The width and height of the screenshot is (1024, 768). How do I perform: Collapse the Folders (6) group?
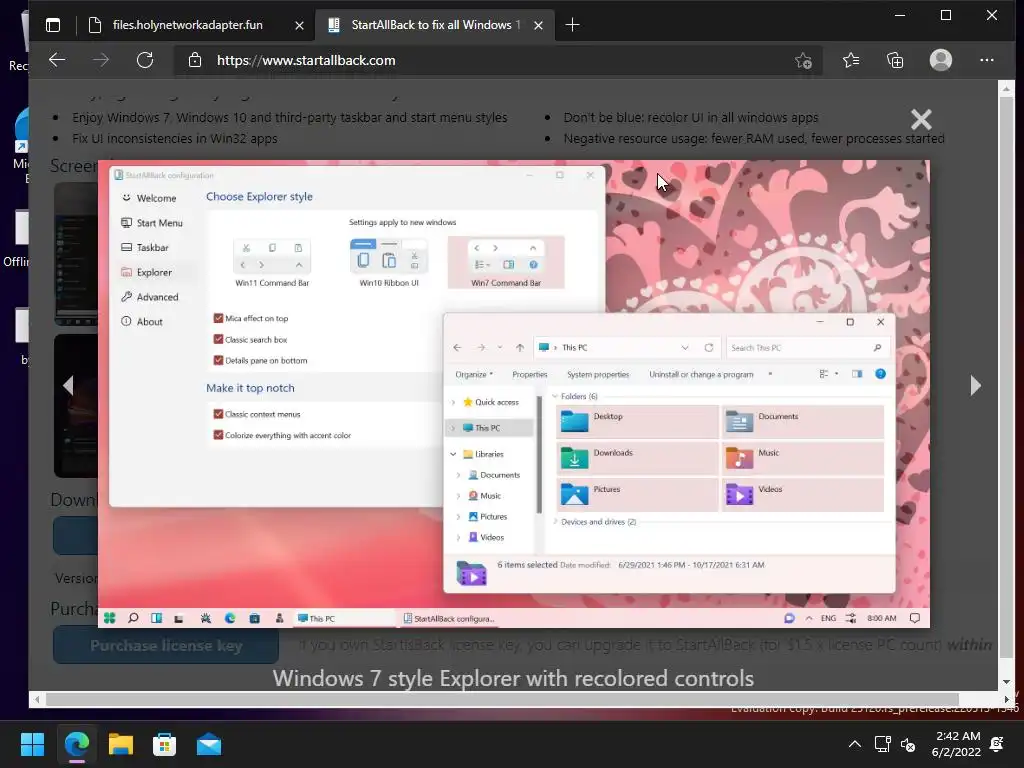point(555,396)
